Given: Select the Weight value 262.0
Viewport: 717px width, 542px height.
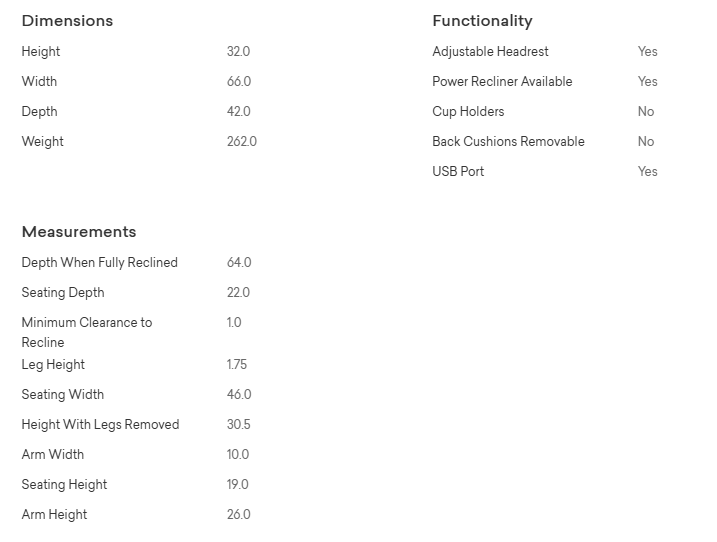Looking at the screenshot, I should click(x=242, y=142).
